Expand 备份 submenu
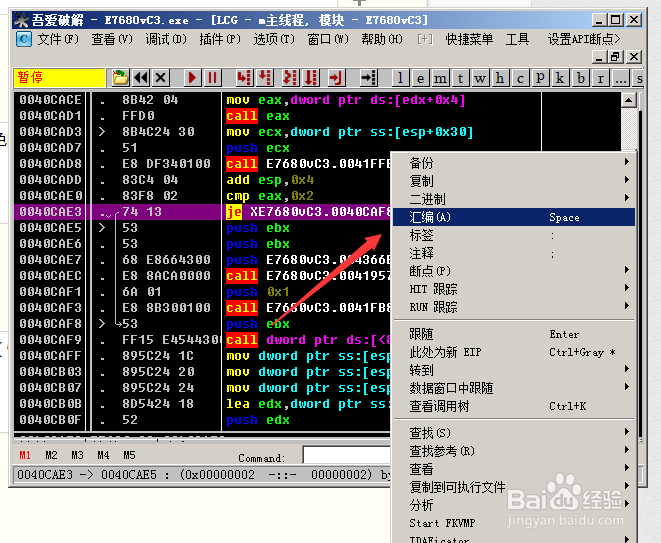This screenshot has width=661, height=543. pyautogui.click(x=514, y=163)
